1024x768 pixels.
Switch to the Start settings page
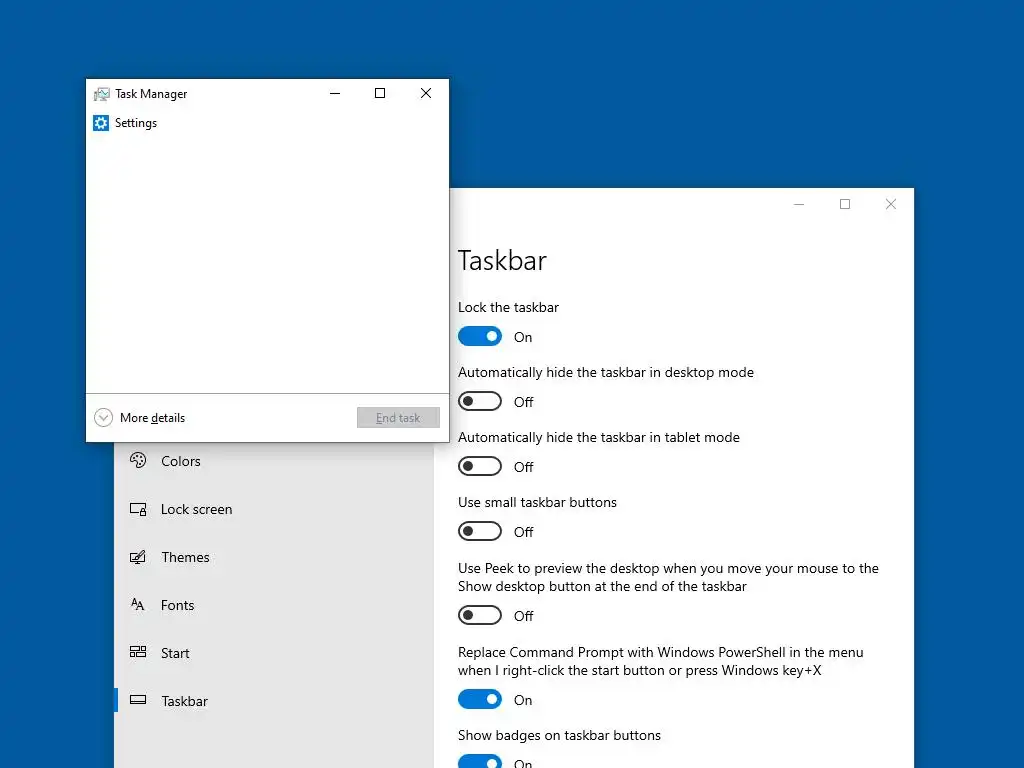175,653
